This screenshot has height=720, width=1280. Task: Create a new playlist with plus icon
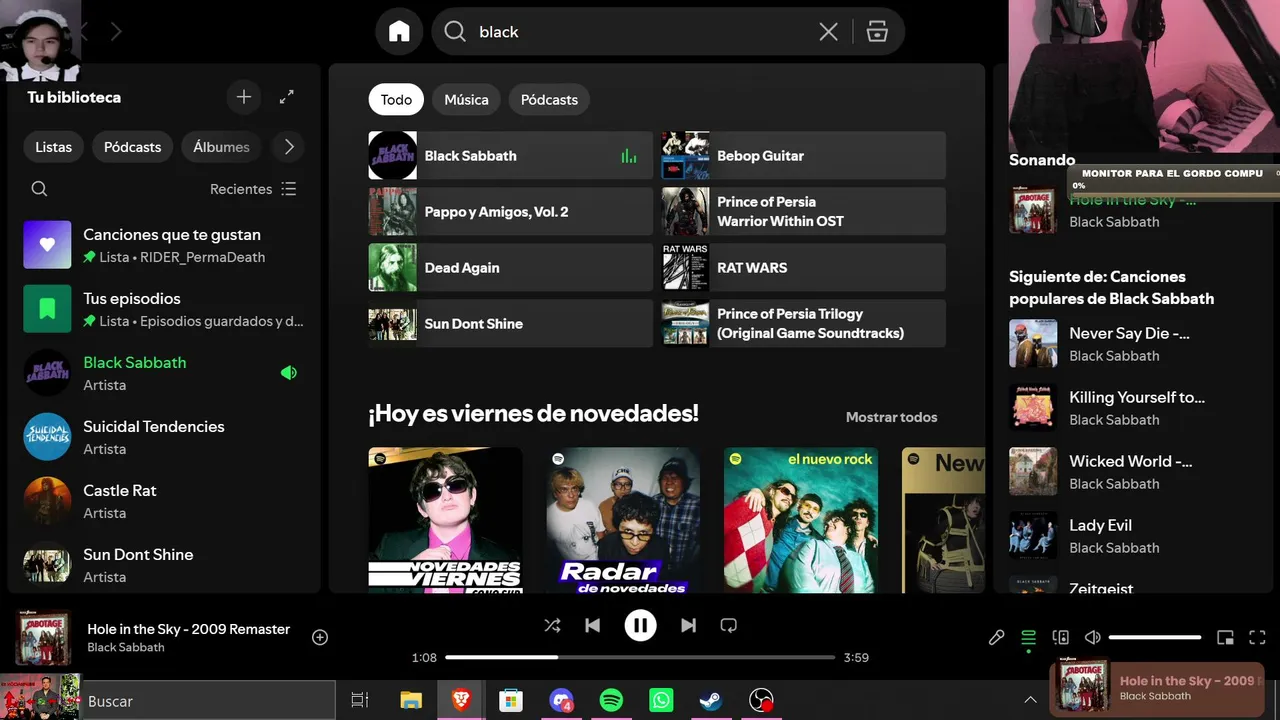click(243, 97)
